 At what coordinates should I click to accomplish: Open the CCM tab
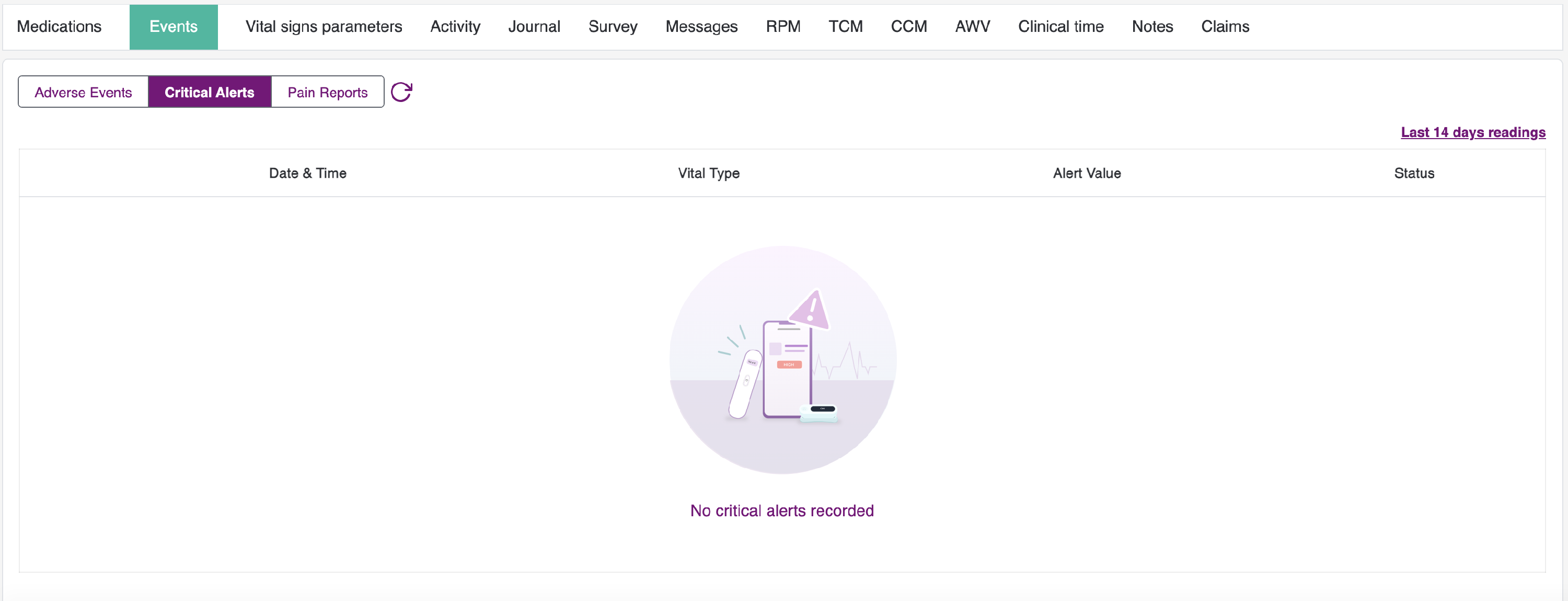(909, 27)
